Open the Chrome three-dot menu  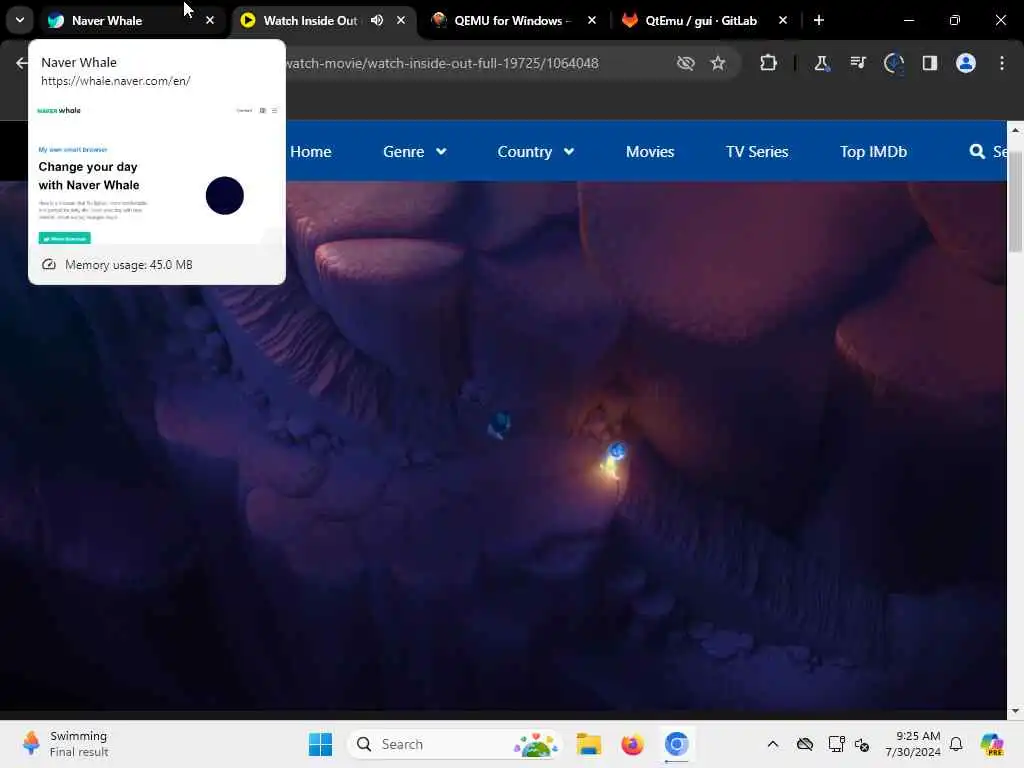1002,63
